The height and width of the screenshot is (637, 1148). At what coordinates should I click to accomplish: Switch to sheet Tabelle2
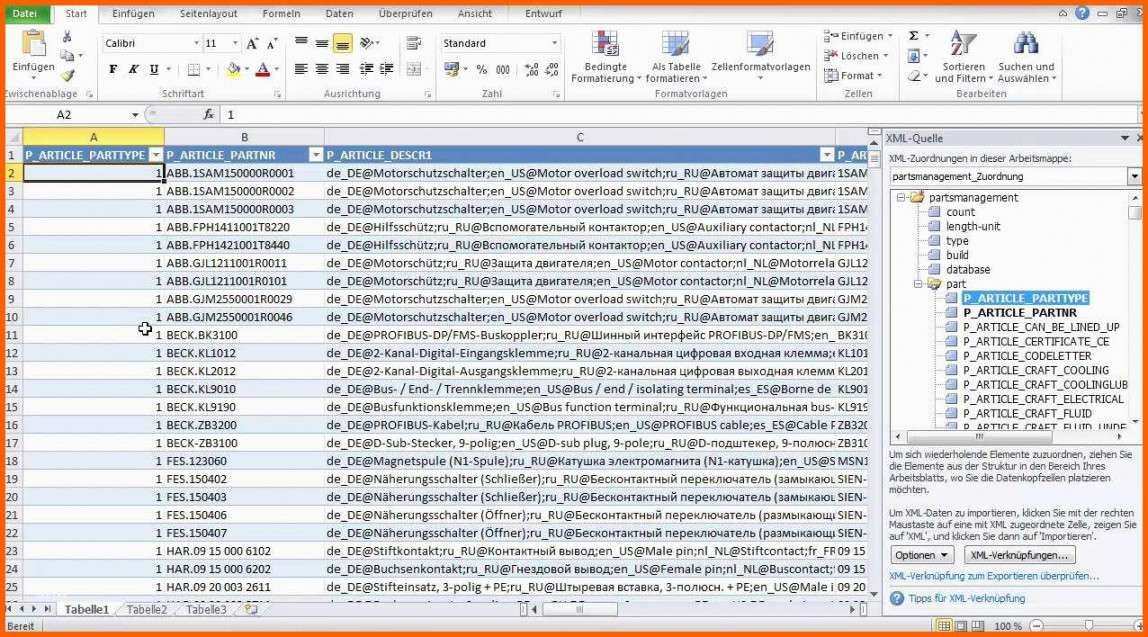[146, 609]
